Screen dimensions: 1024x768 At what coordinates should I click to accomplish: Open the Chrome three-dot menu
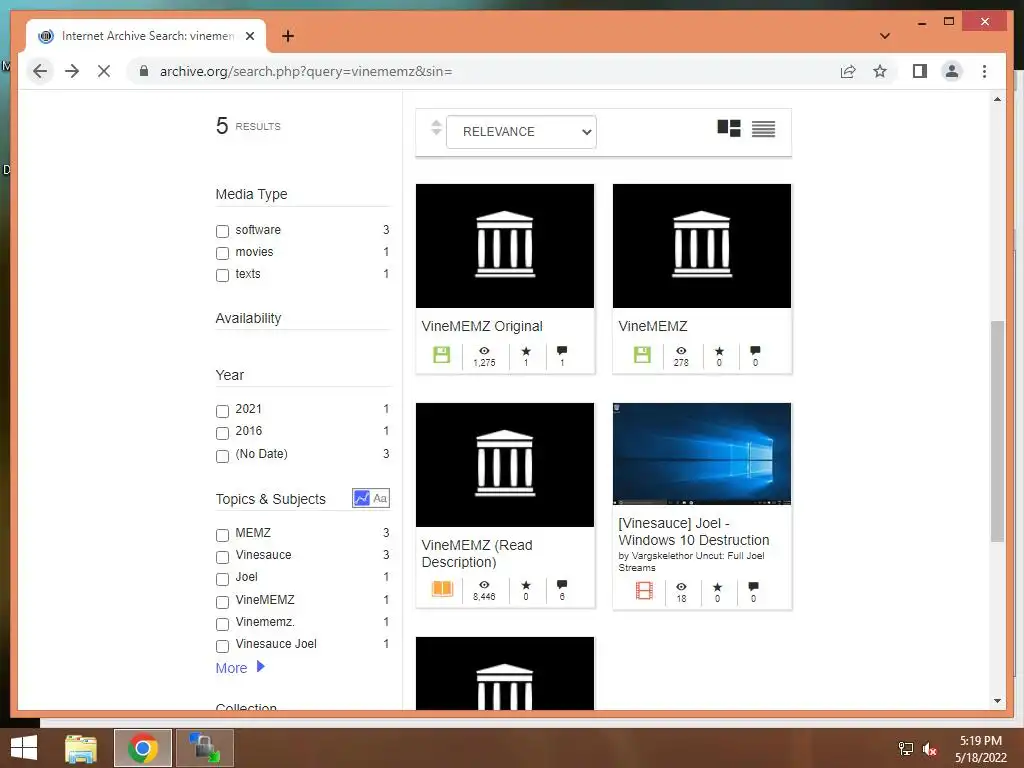click(984, 71)
